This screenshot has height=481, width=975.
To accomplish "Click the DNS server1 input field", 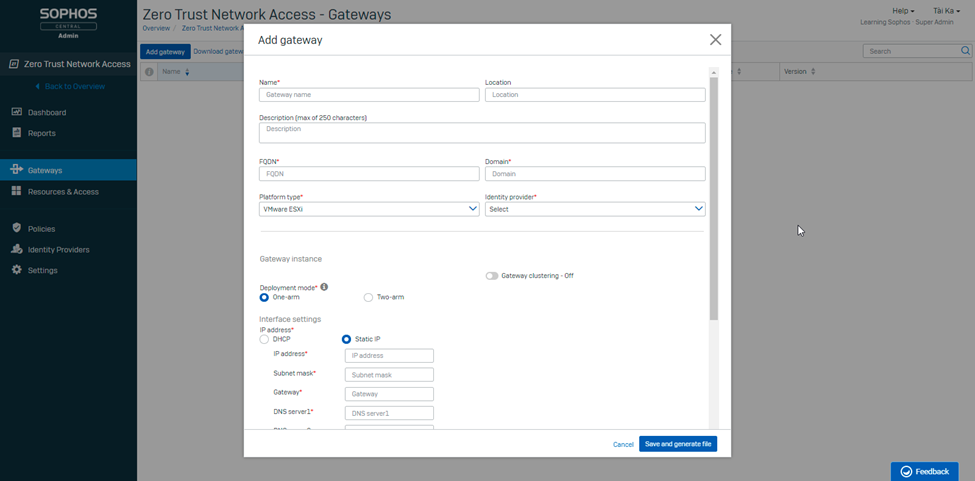I will point(389,413).
